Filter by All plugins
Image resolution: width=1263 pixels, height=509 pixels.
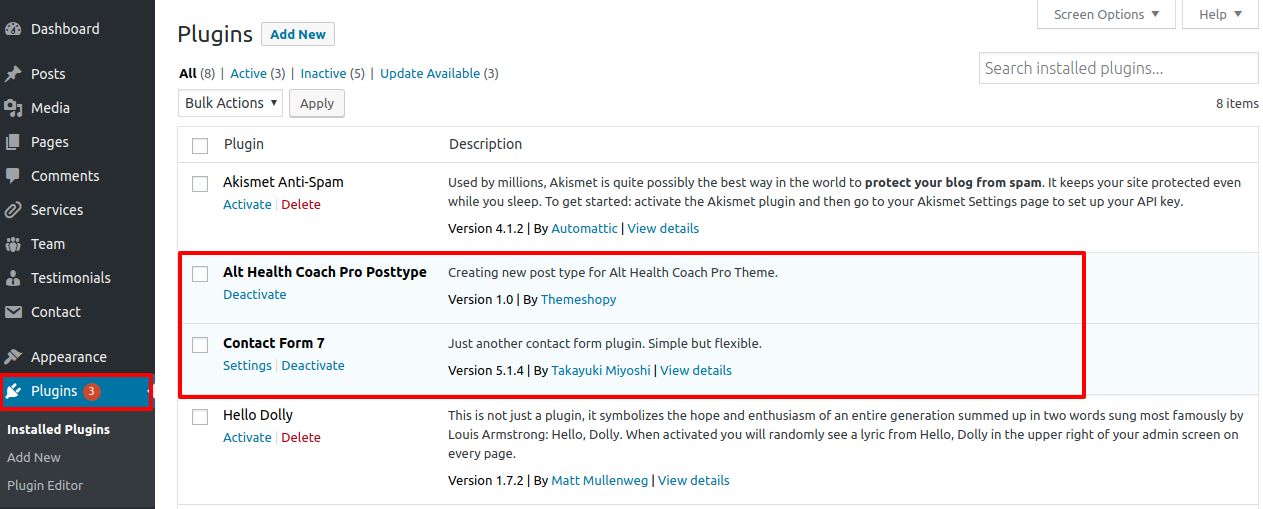tap(188, 73)
